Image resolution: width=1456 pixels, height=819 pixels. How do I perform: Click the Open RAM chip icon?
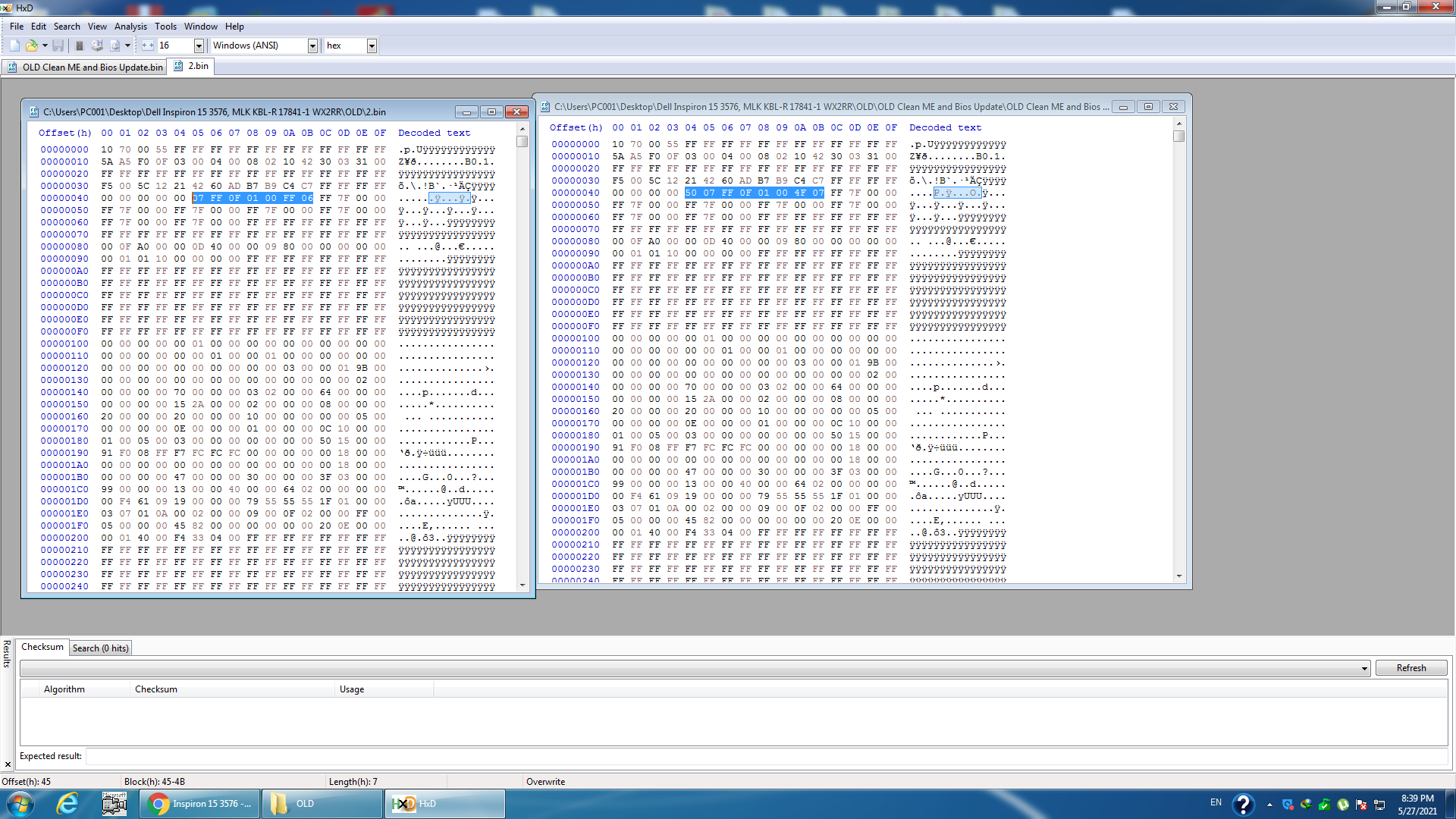point(80,45)
